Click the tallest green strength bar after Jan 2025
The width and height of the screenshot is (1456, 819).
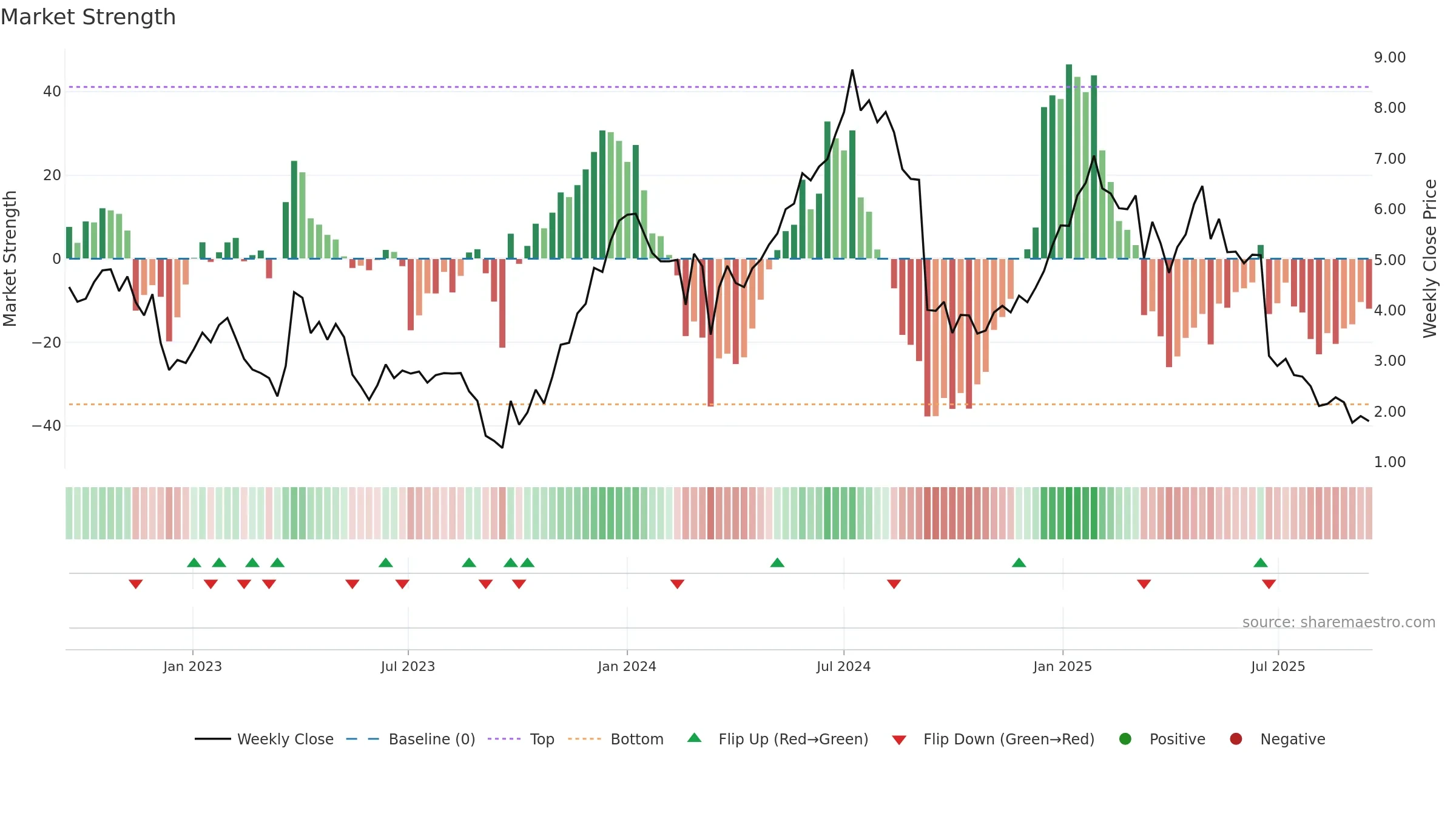click(1069, 161)
